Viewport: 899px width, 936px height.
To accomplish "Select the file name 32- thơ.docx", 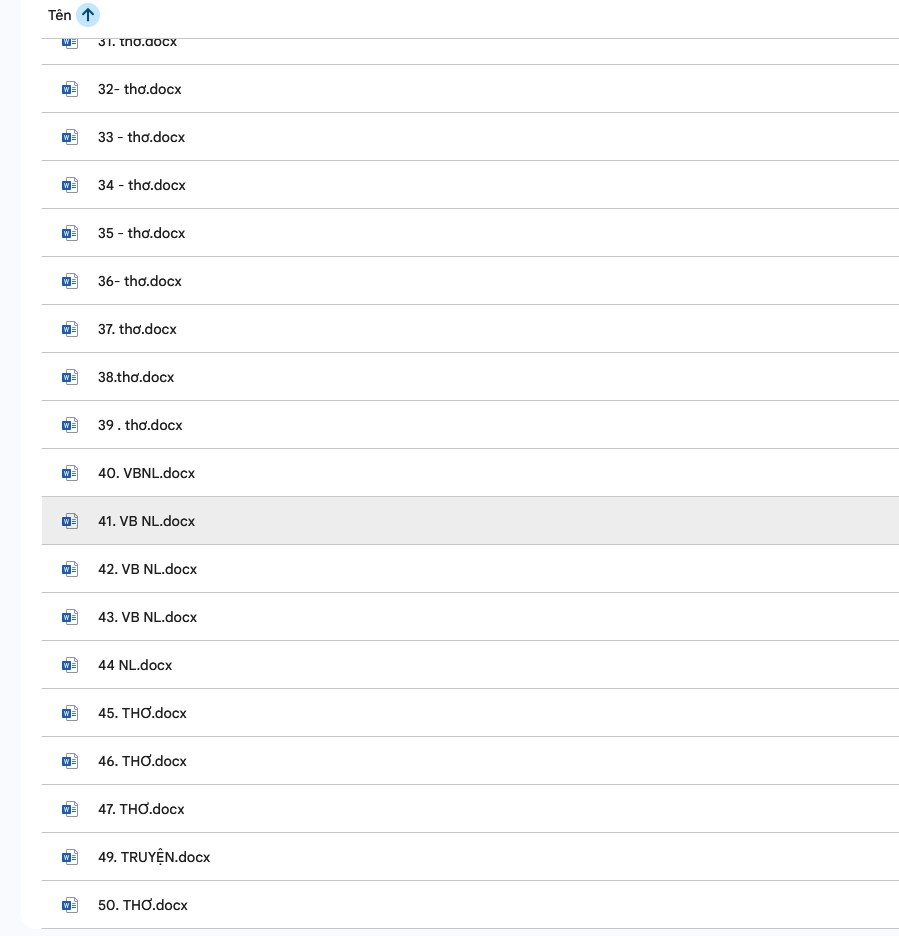I will click(x=140, y=89).
